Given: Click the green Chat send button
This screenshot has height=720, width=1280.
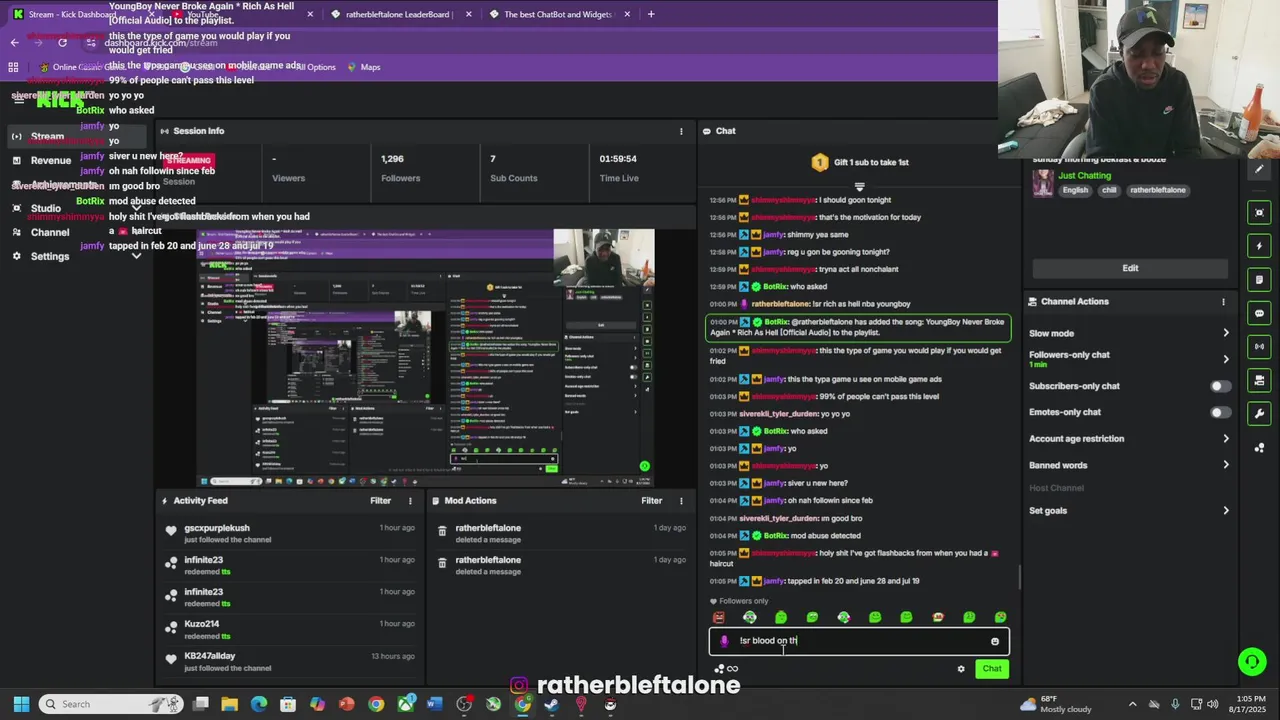Looking at the screenshot, I should [991, 669].
